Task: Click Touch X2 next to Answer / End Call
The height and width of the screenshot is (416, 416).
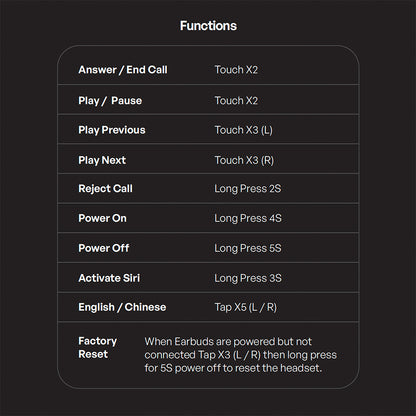Action: coord(236,70)
